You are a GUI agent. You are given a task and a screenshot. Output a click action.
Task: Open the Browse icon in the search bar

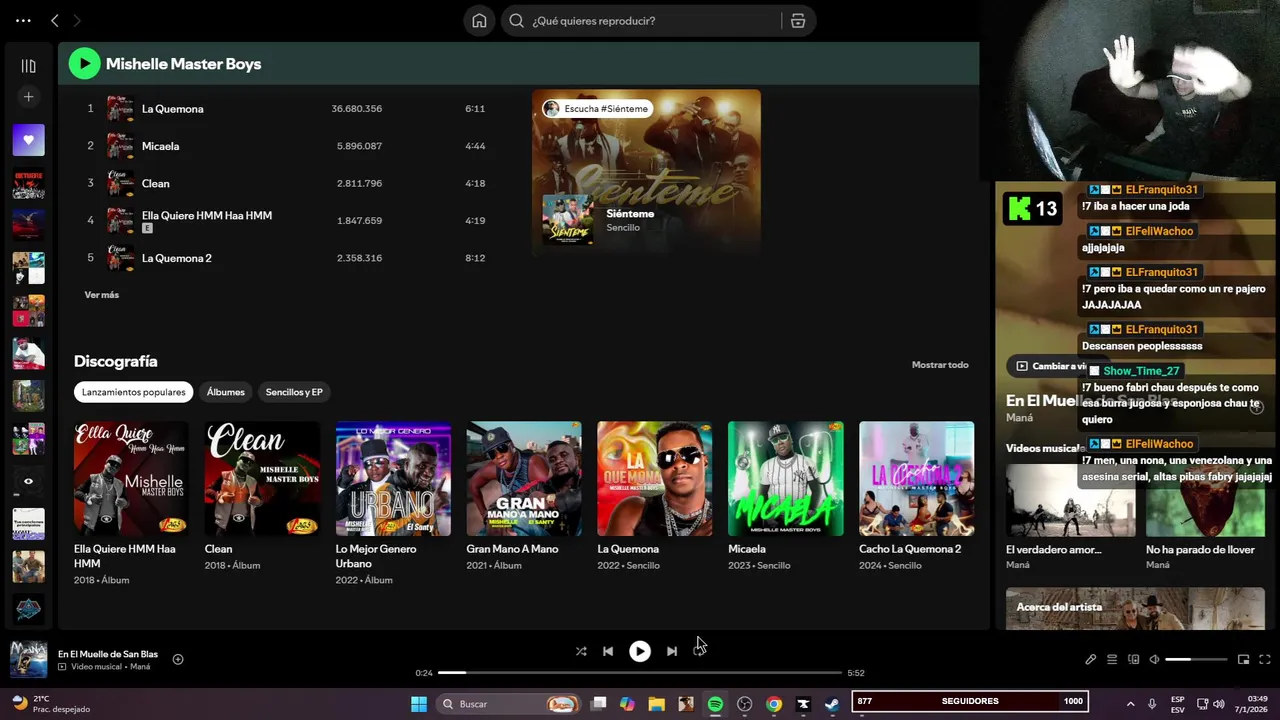pyautogui.click(x=798, y=21)
